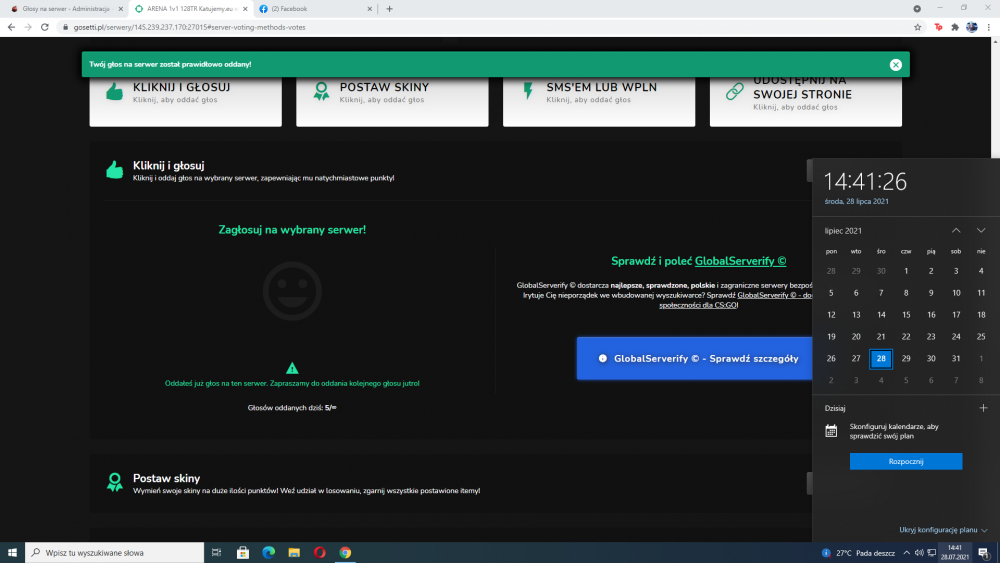Select July 15 in the calendar
Image resolution: width=1000 pixels, height=563 pixels.
pos(906,314)
